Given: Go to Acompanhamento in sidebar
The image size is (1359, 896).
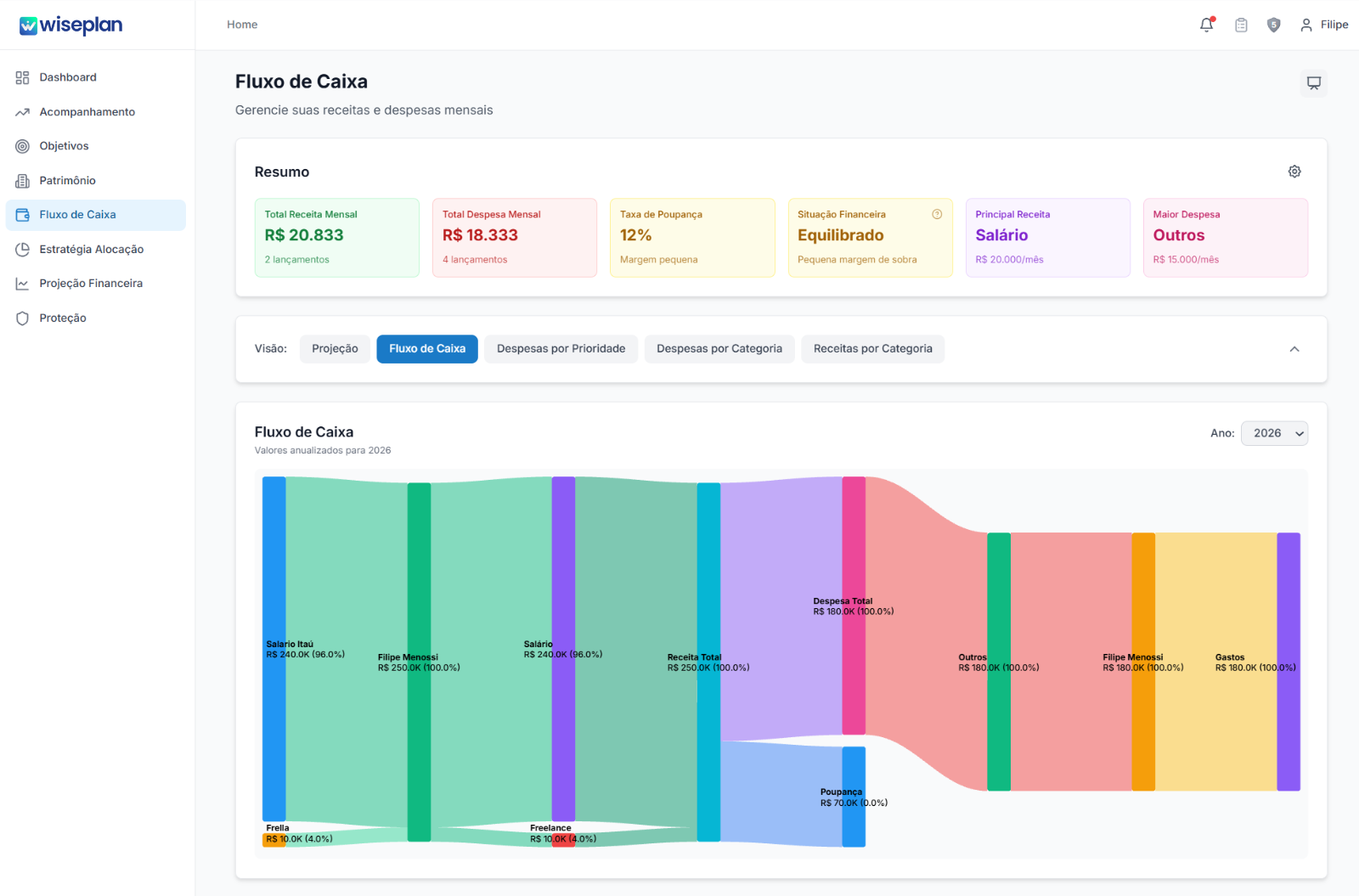Looking at the screenshot, I should [96, 112].
